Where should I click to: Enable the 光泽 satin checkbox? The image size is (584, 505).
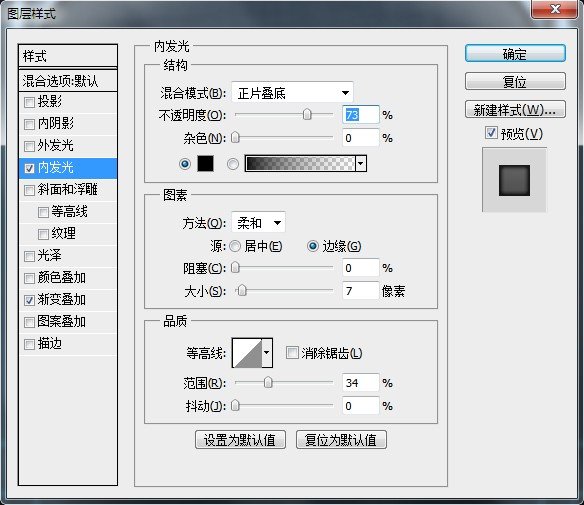(x=29, y=256)
